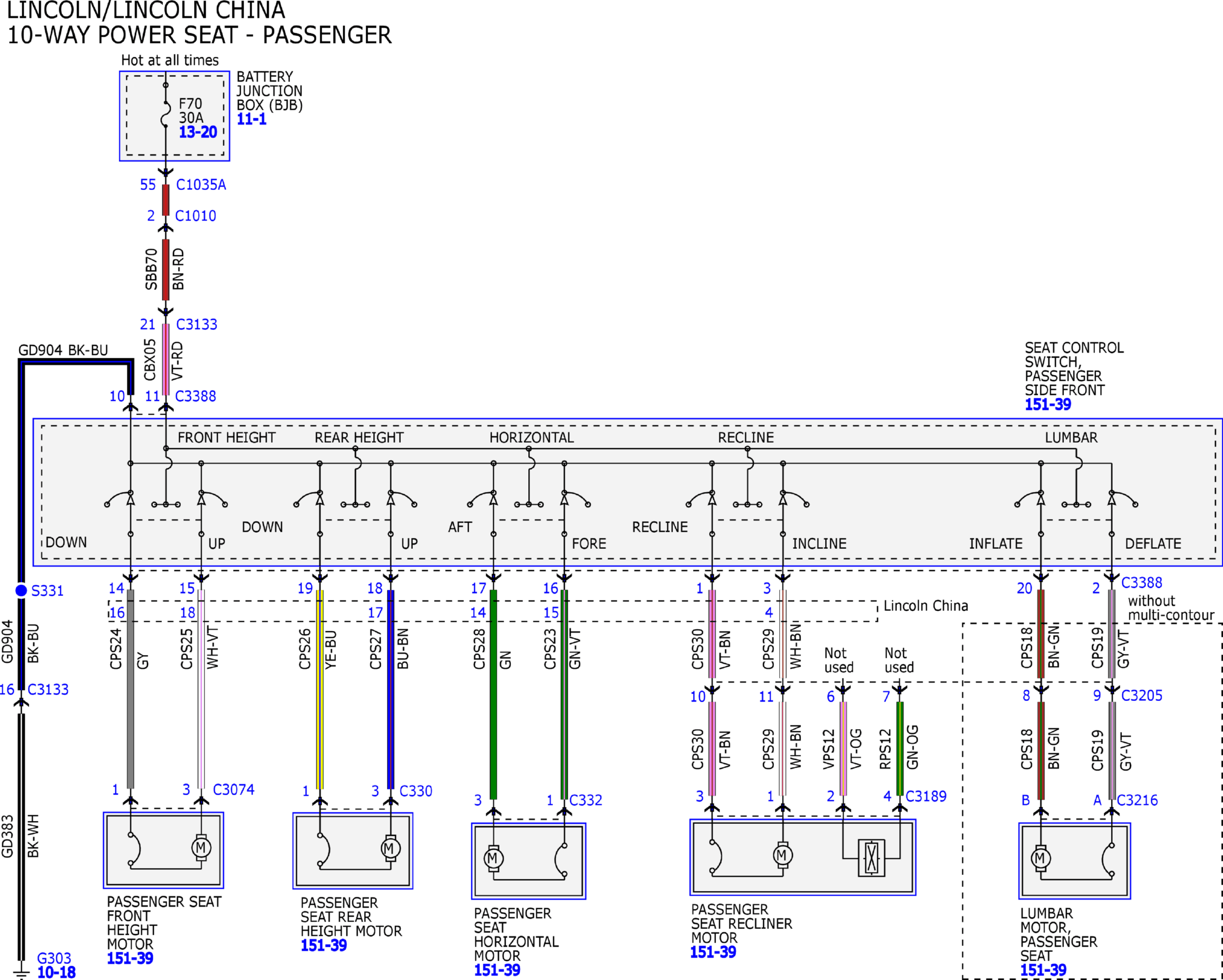Screen dimensions: 1223x980
Task: Click the CPS24 wire label
Action: click(x=116, y=649)
